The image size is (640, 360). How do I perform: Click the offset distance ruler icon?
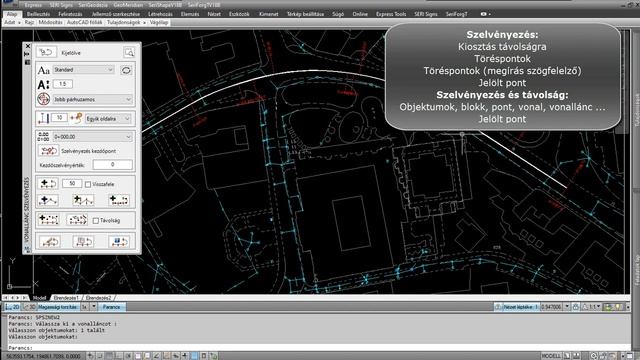pyautogui.click(x=43, y=118)
